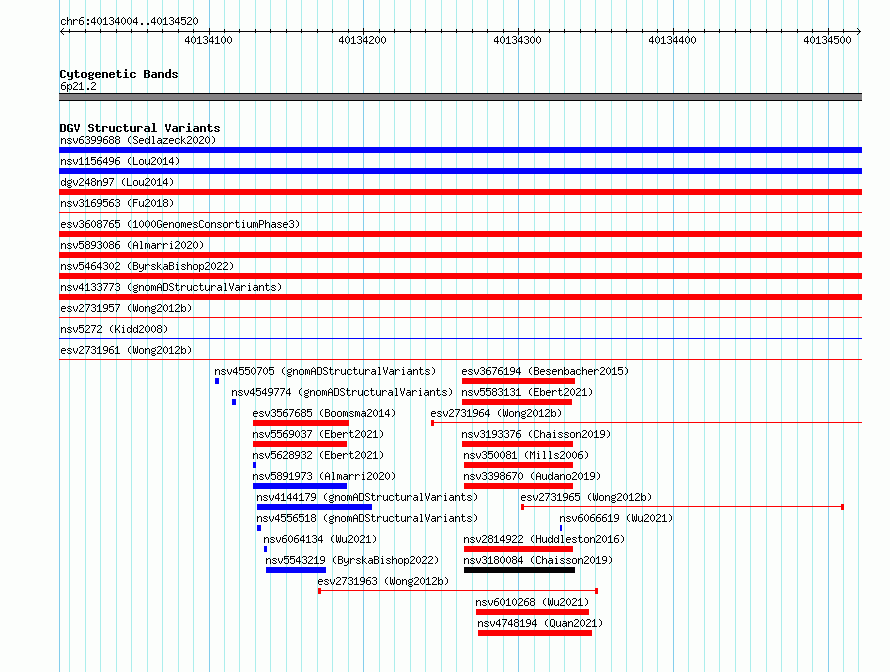Click the 40134100 ruler position label
890x672 pixels.
coord(208,40)
